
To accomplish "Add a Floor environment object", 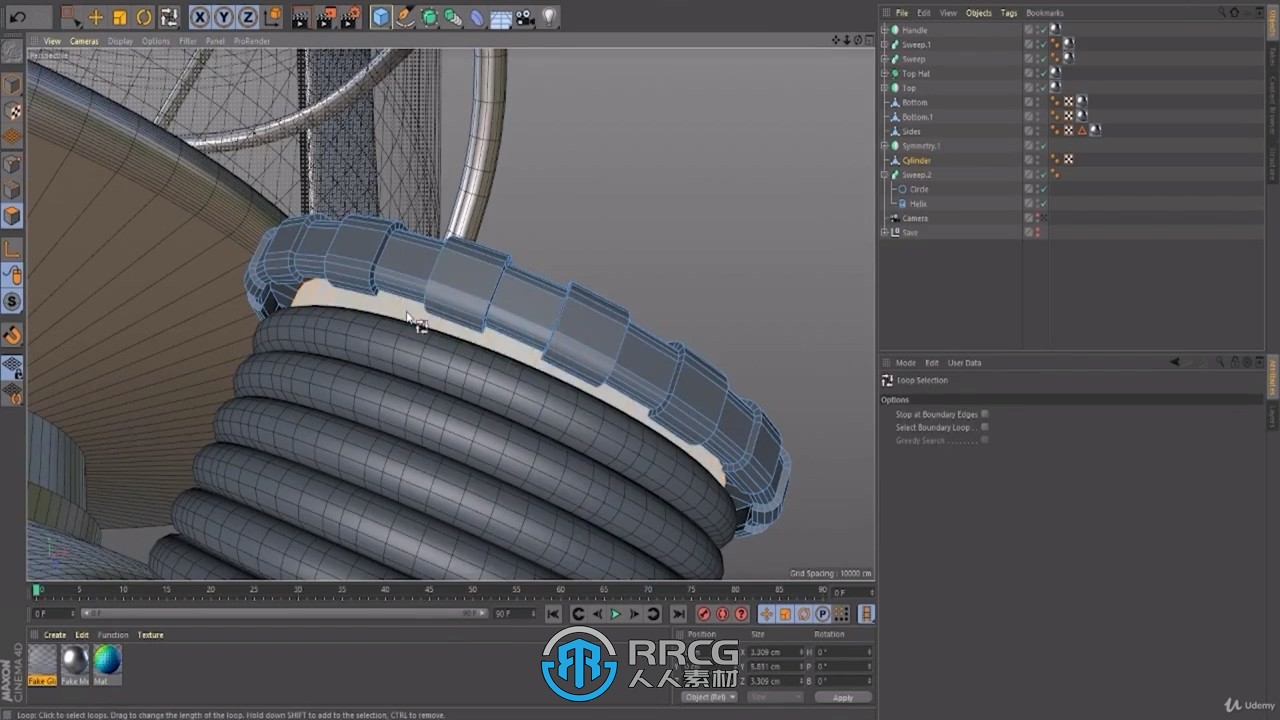I will click(501, 17).
